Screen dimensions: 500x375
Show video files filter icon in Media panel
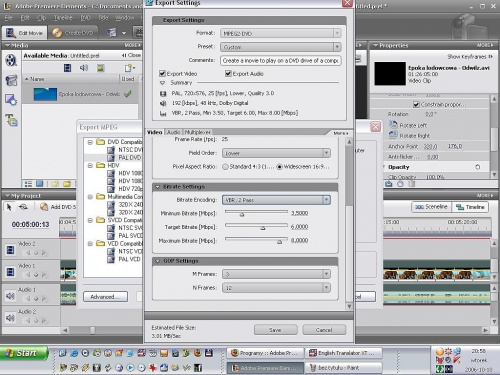click(67, 68)
